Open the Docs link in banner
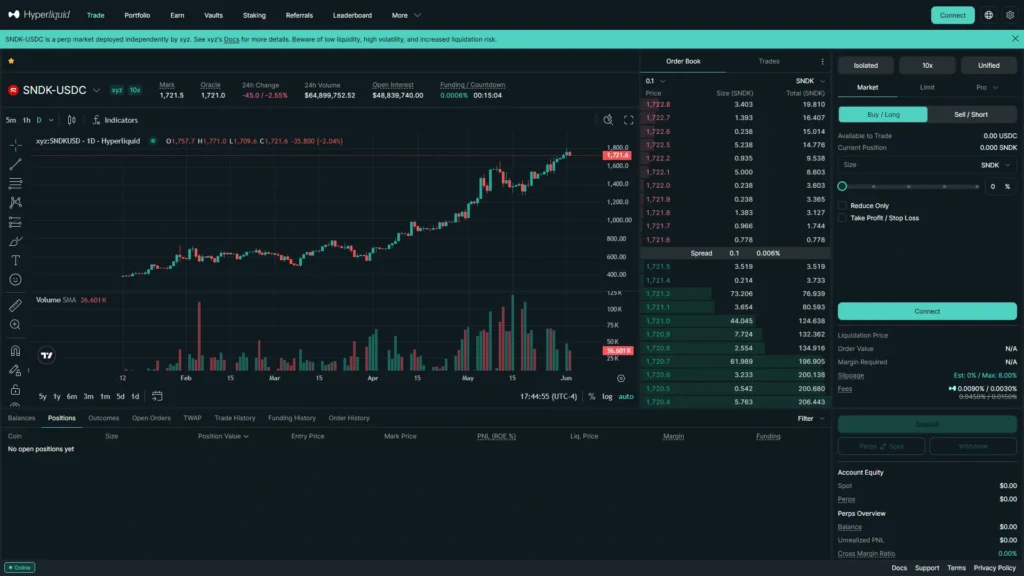Viewport: 1024px width, 576px height. (x=231, y=39)
